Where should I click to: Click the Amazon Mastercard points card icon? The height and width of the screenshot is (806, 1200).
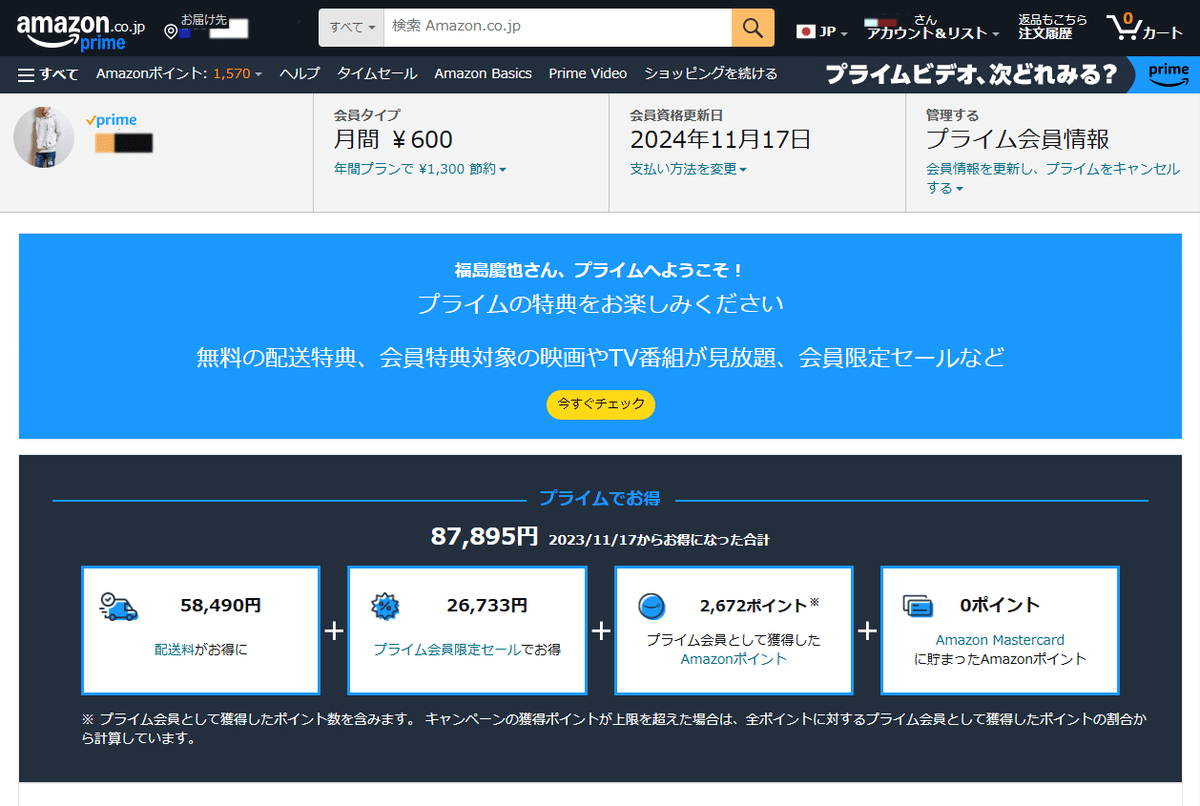tap(919, 604)
